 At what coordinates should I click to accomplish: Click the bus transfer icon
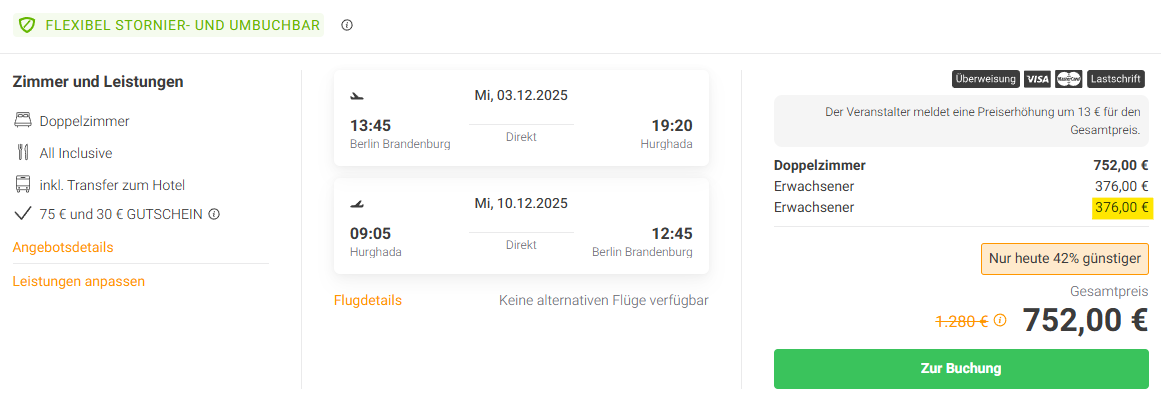pos(23,184)
